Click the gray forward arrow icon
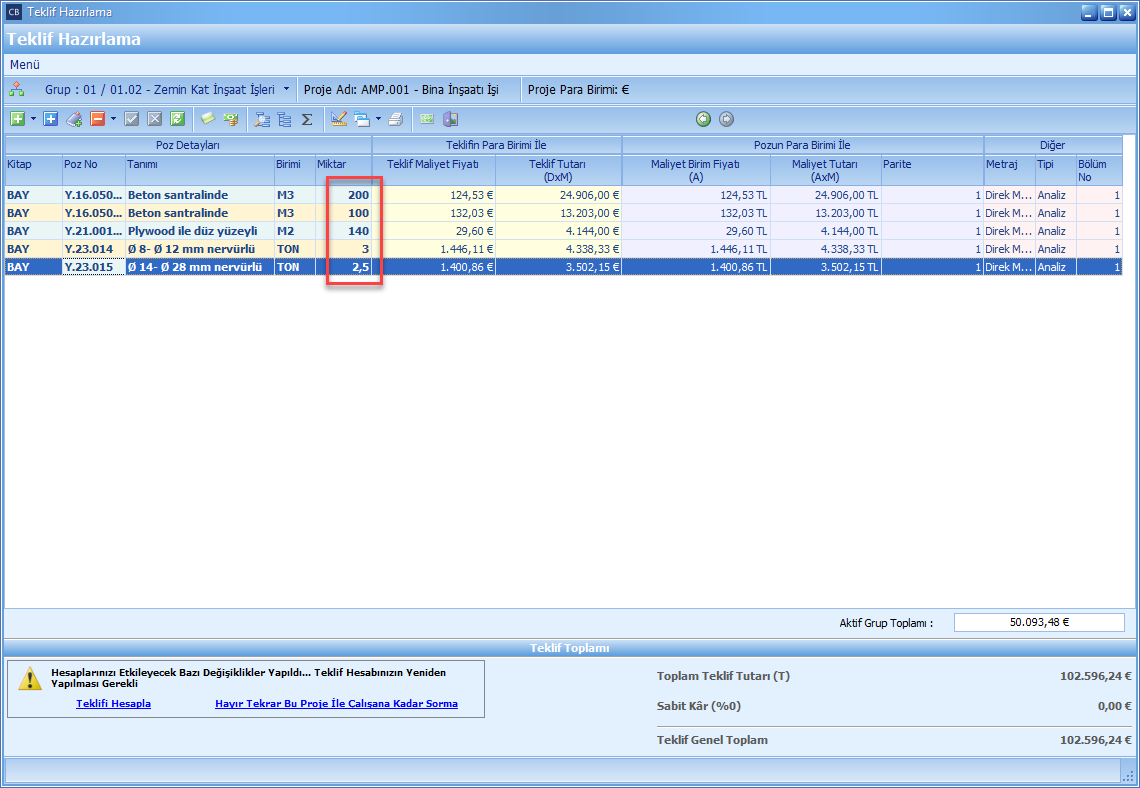Viewport: 1140px width, 788px height. (727, 119)
